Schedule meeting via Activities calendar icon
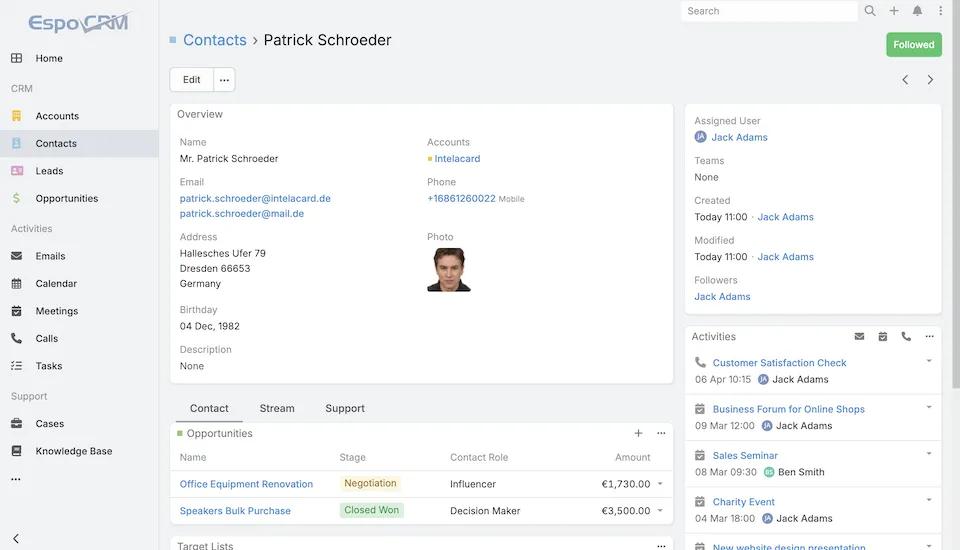This screenshot has height=550, width=960. (x=883, y=337)
